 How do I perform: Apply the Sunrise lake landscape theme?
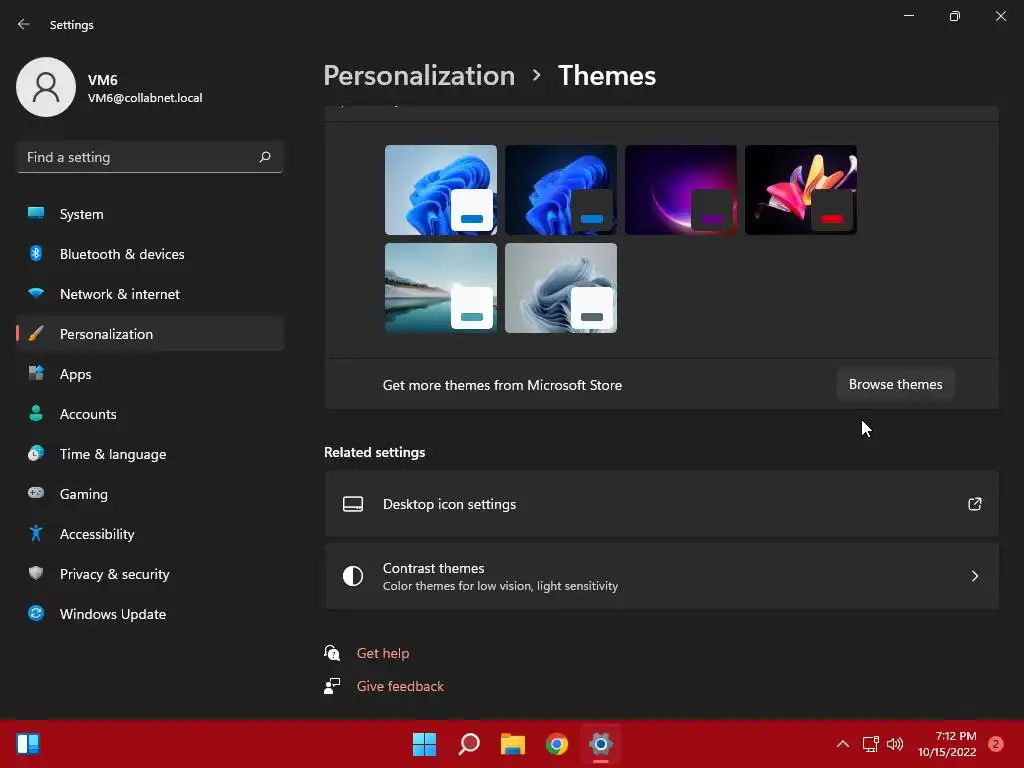[x=441, y=288]
